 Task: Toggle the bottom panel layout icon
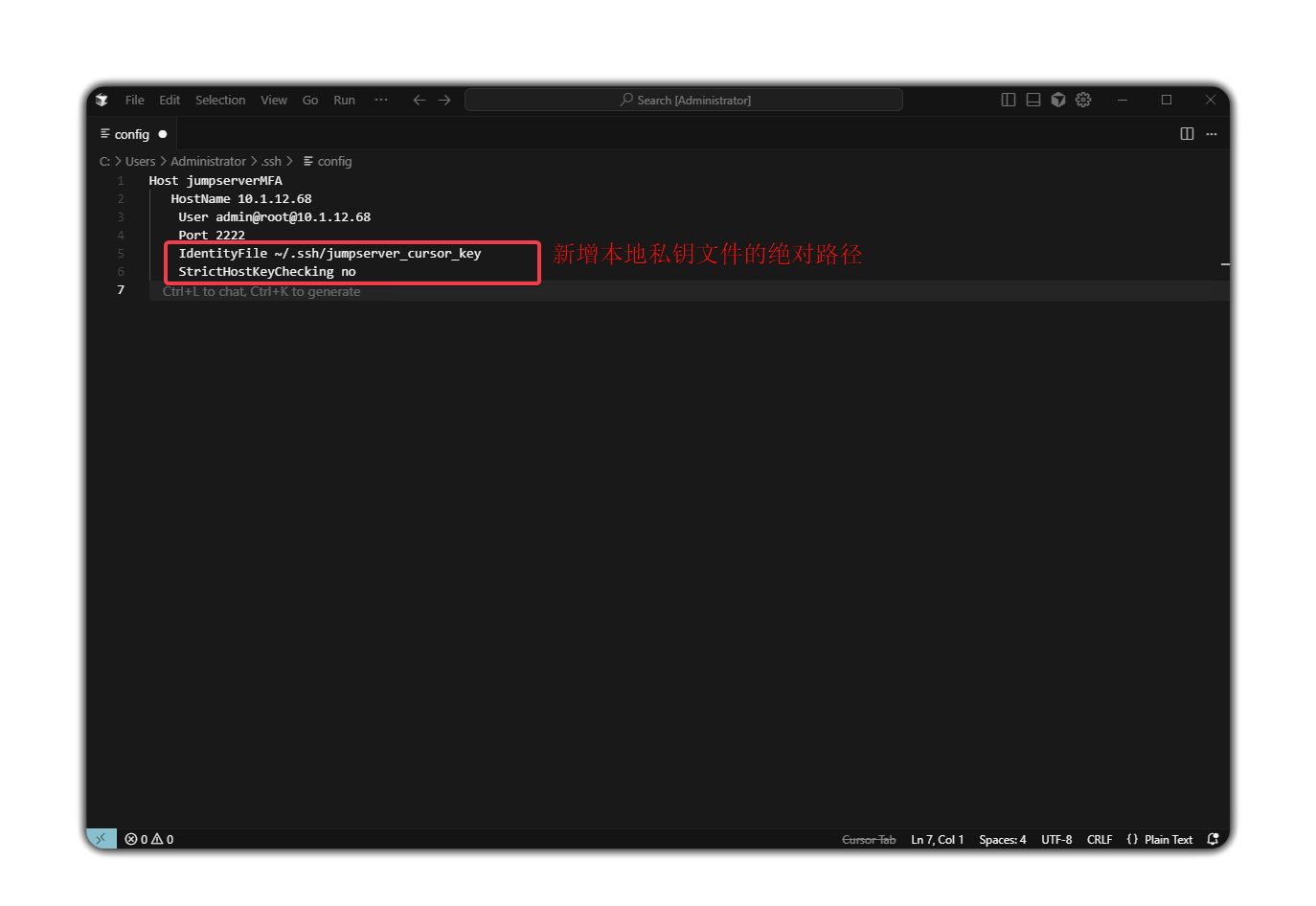click(x=1032, y=100)
